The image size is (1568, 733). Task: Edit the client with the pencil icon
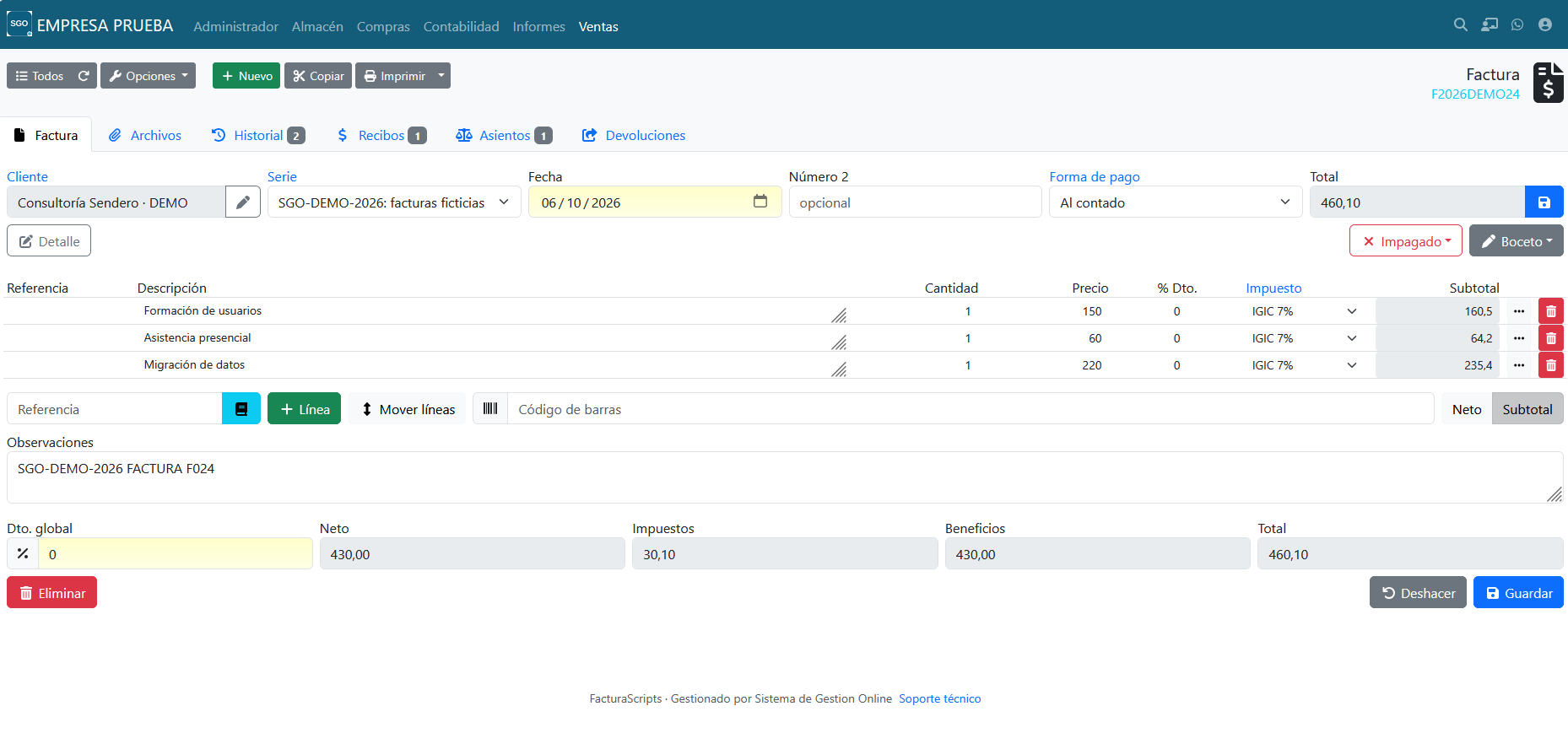click(x=243, y=202)
